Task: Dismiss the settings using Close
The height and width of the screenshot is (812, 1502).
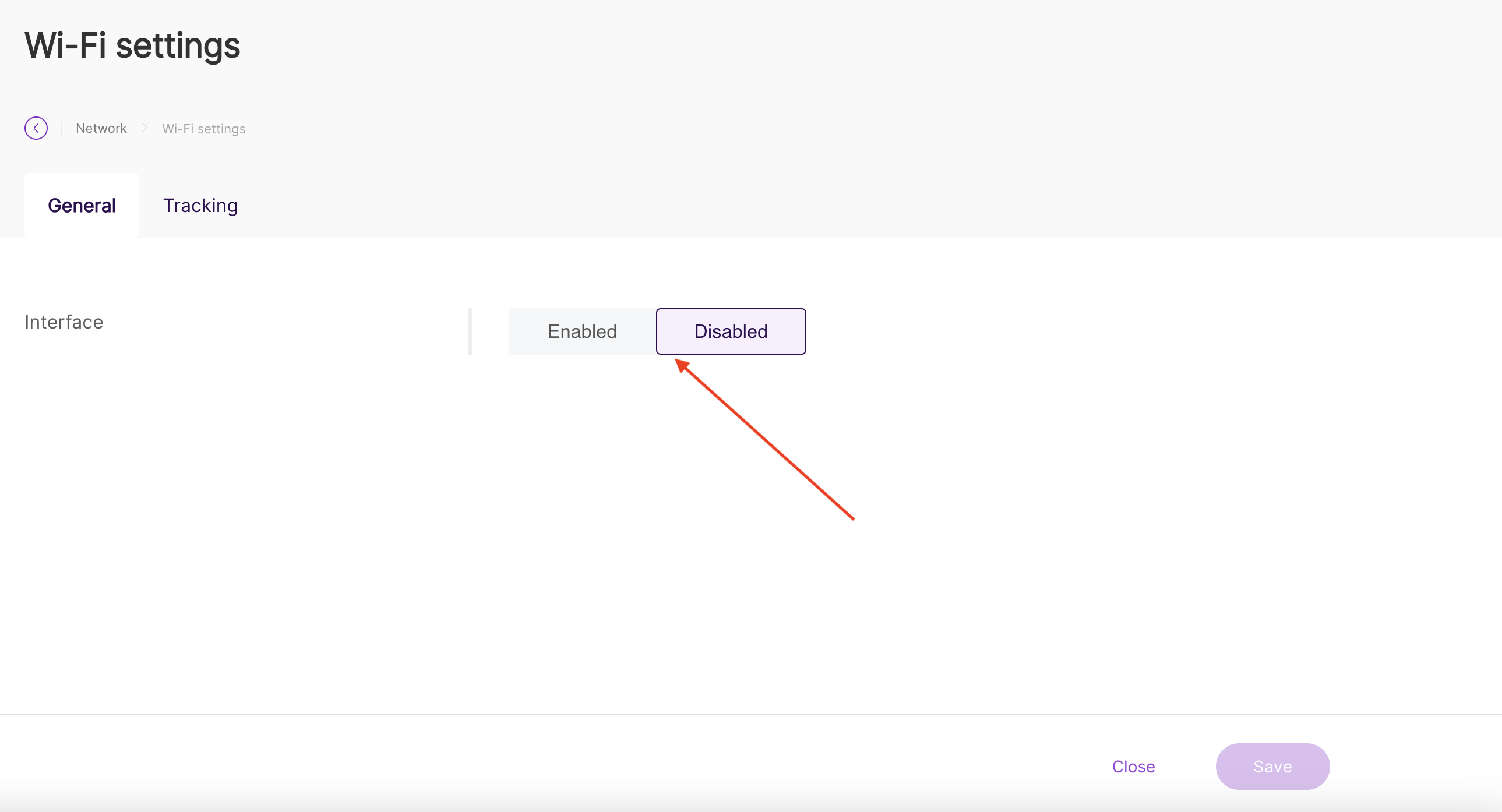Action: (x=1133, y=766)
